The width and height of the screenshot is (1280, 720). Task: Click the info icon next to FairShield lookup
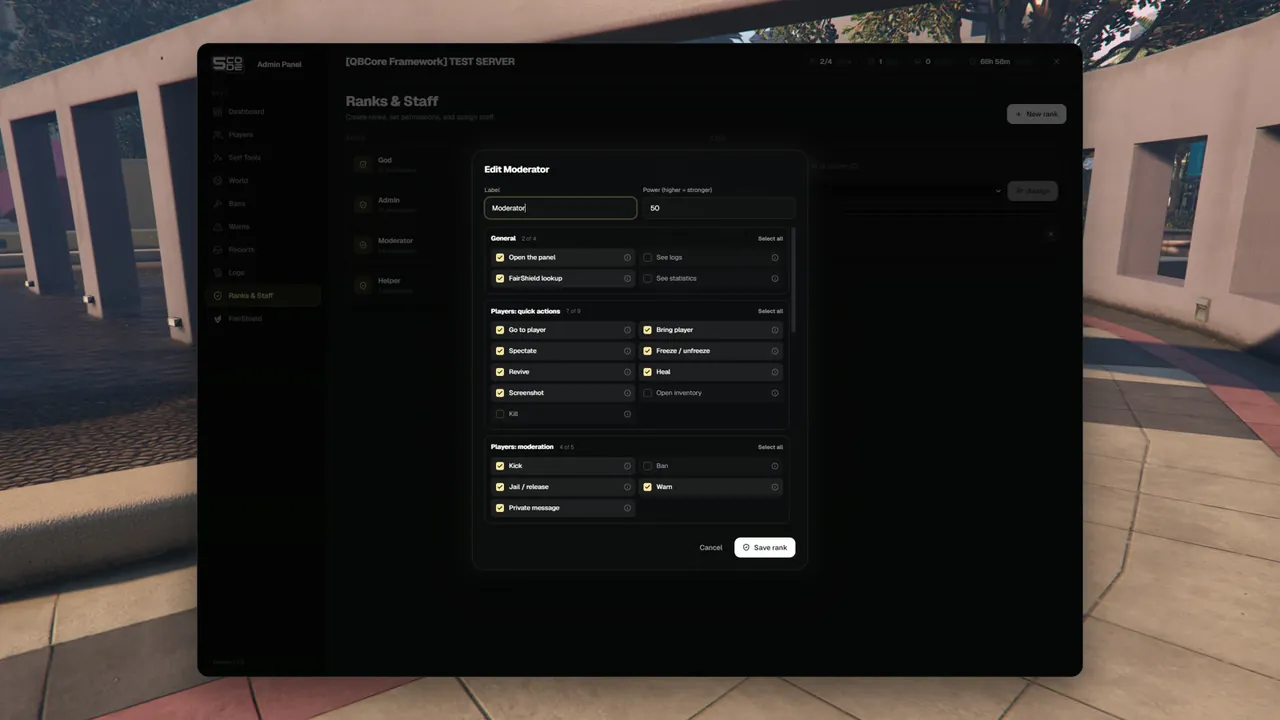pyautogui.click(x=628, y=278)
